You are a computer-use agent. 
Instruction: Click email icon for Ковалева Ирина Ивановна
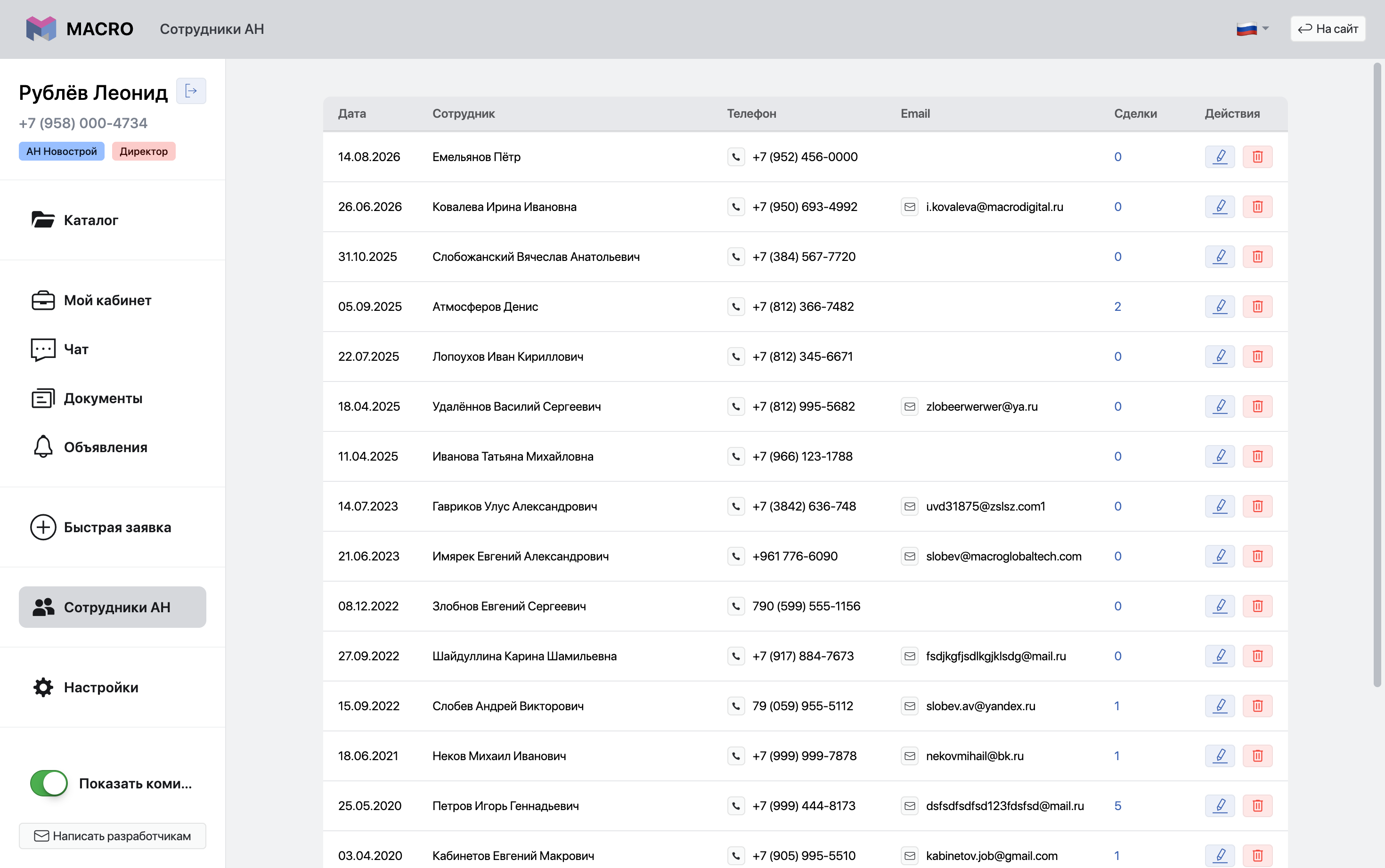click(x=910, y=207)
